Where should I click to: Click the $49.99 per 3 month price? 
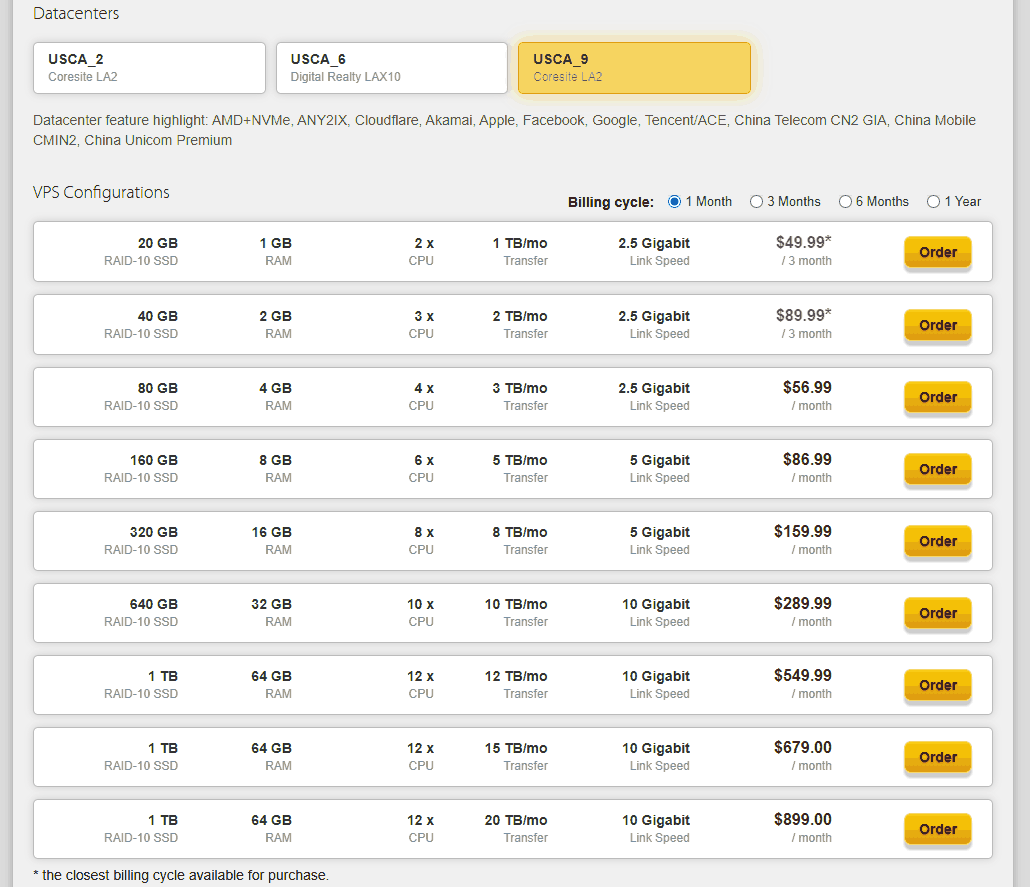pyautogui.click(x=803, y=251)
